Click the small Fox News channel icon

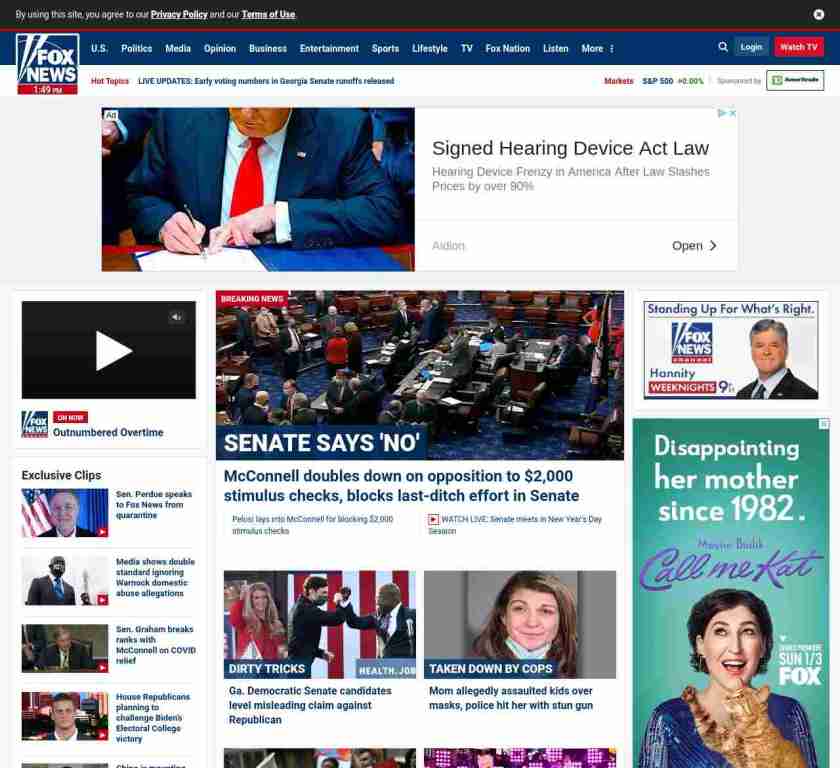click(x=35, y=424)
